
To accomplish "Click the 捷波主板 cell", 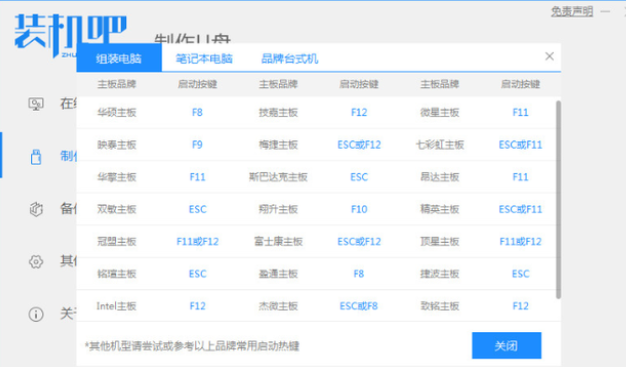I will tap(440, 274).
